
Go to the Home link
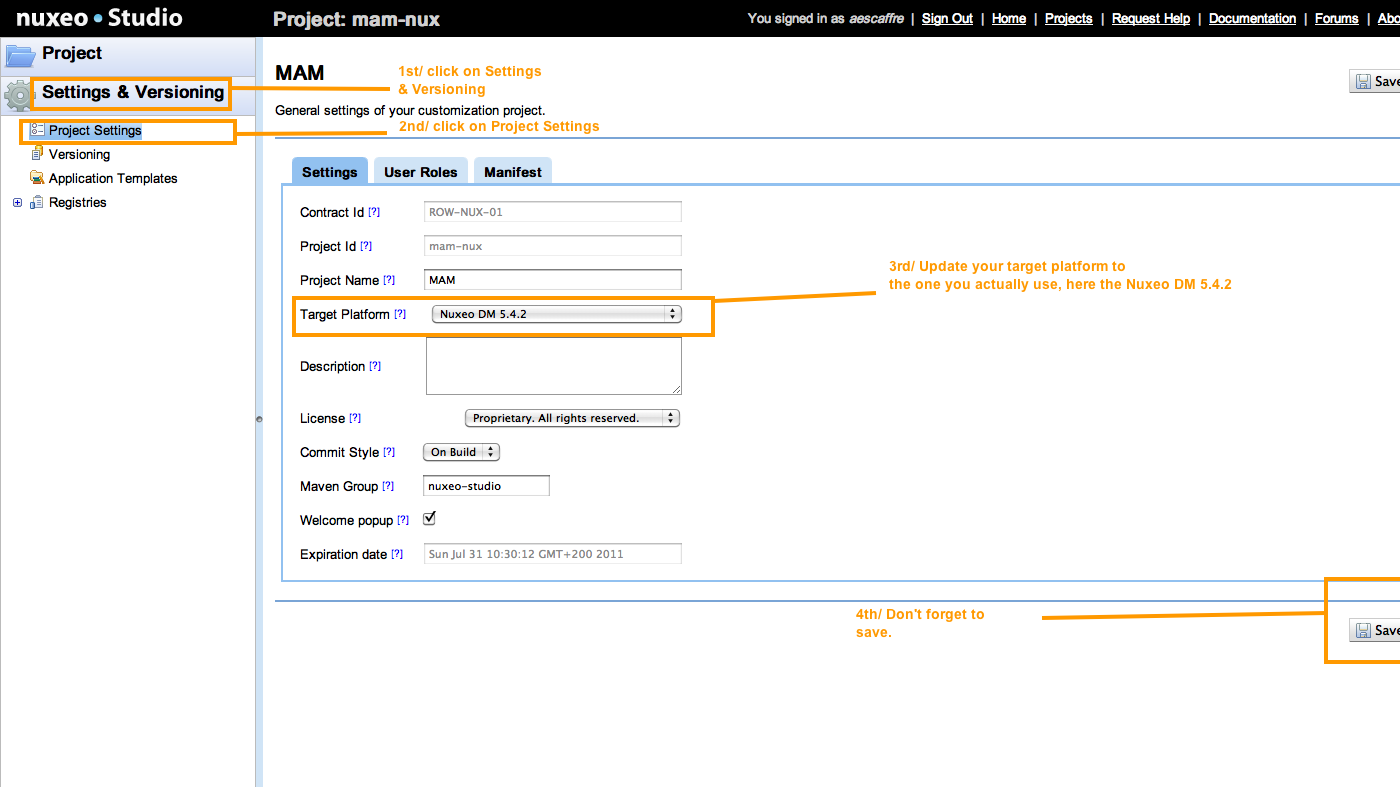point(1009,18)
